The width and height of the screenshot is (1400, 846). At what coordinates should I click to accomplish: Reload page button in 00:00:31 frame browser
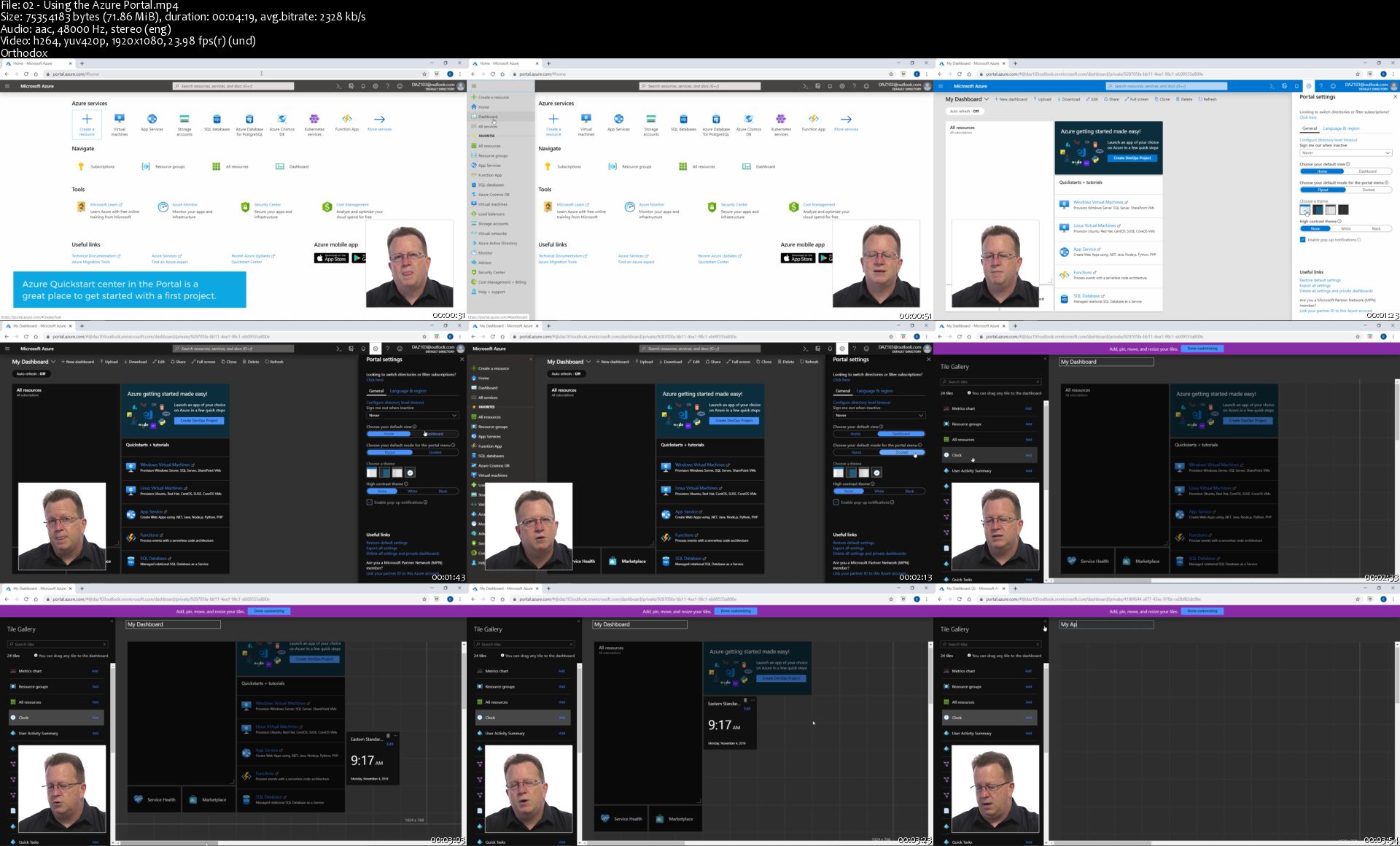[26, 74]
